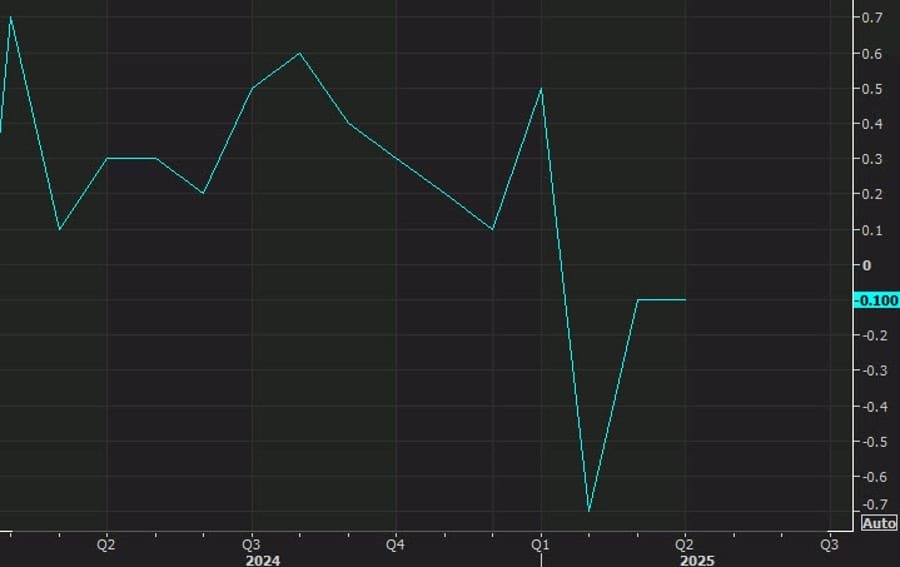Viewport: 900px width, 567px height.
Task: Click the Q3 label at far right
Action: pos(829,545)
